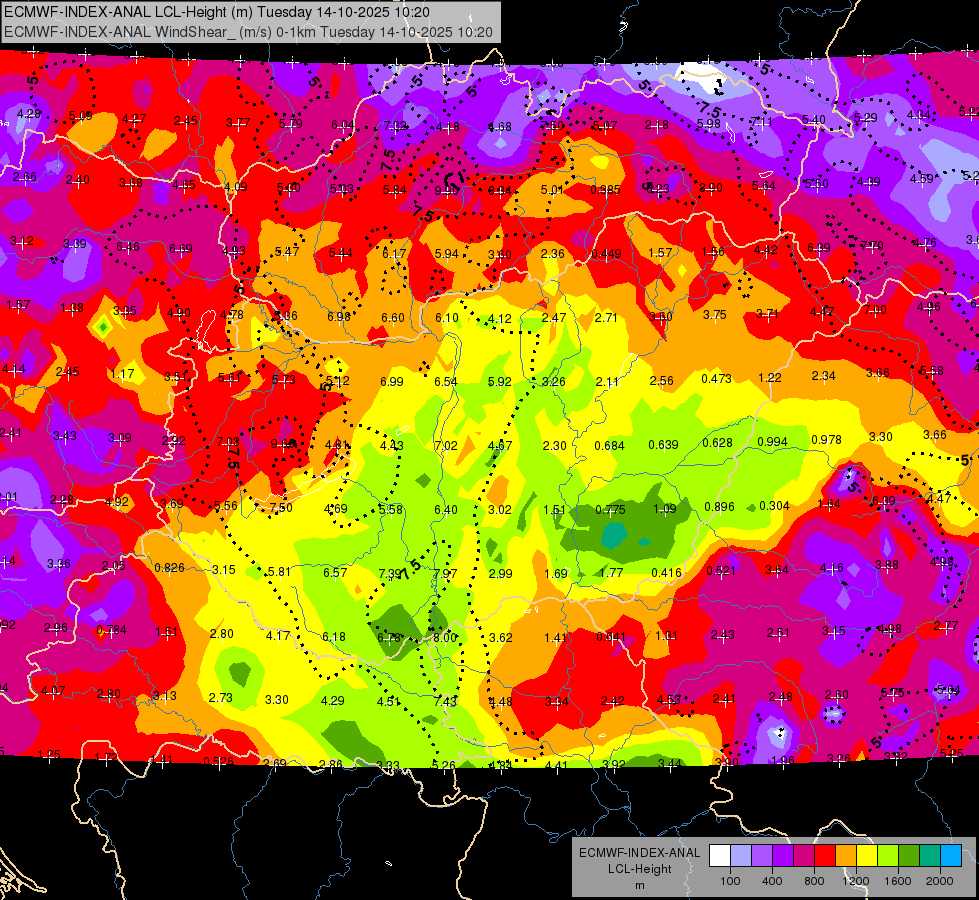Screen dimensions: 979x900
Task: Click the teal legend swatch
Action: pyautogui.click(x=930, y=856)
